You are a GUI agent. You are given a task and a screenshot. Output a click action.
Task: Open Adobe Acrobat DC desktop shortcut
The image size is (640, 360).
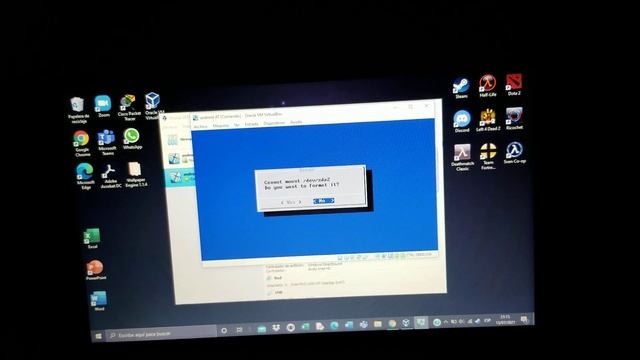click(110, 176)
